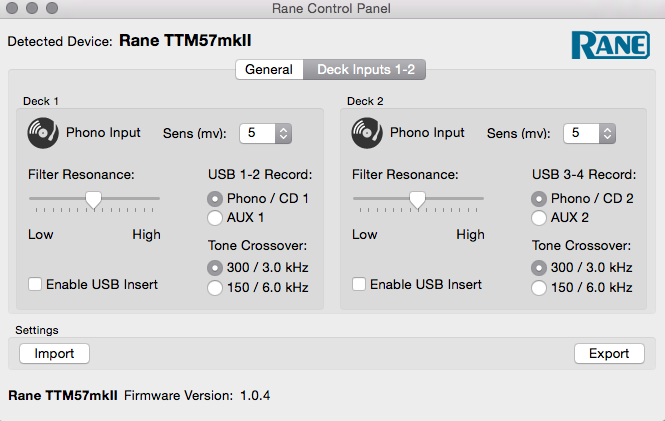The image size is (665, 421).
Task: Select 300 / 3.0 kHz crossover on Deck 2
Action: point(538,268)
